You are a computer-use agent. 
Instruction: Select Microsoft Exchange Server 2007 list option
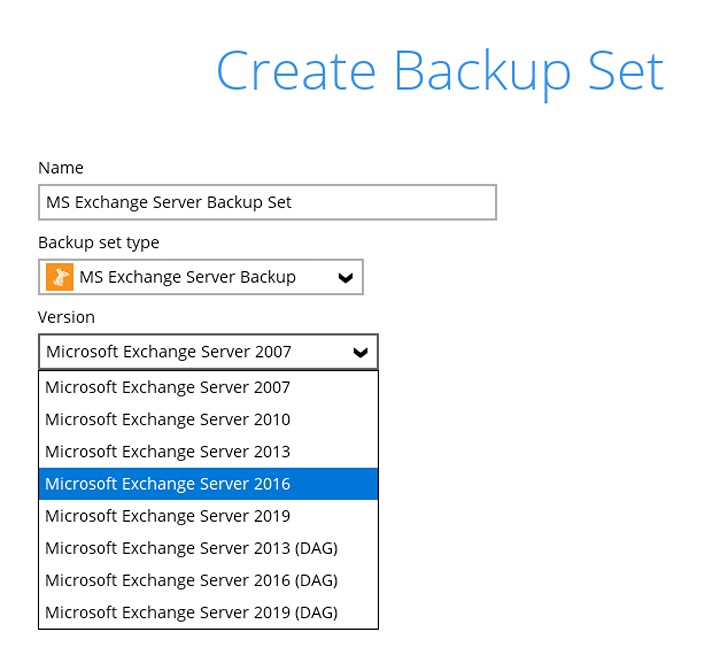[168, 388]
